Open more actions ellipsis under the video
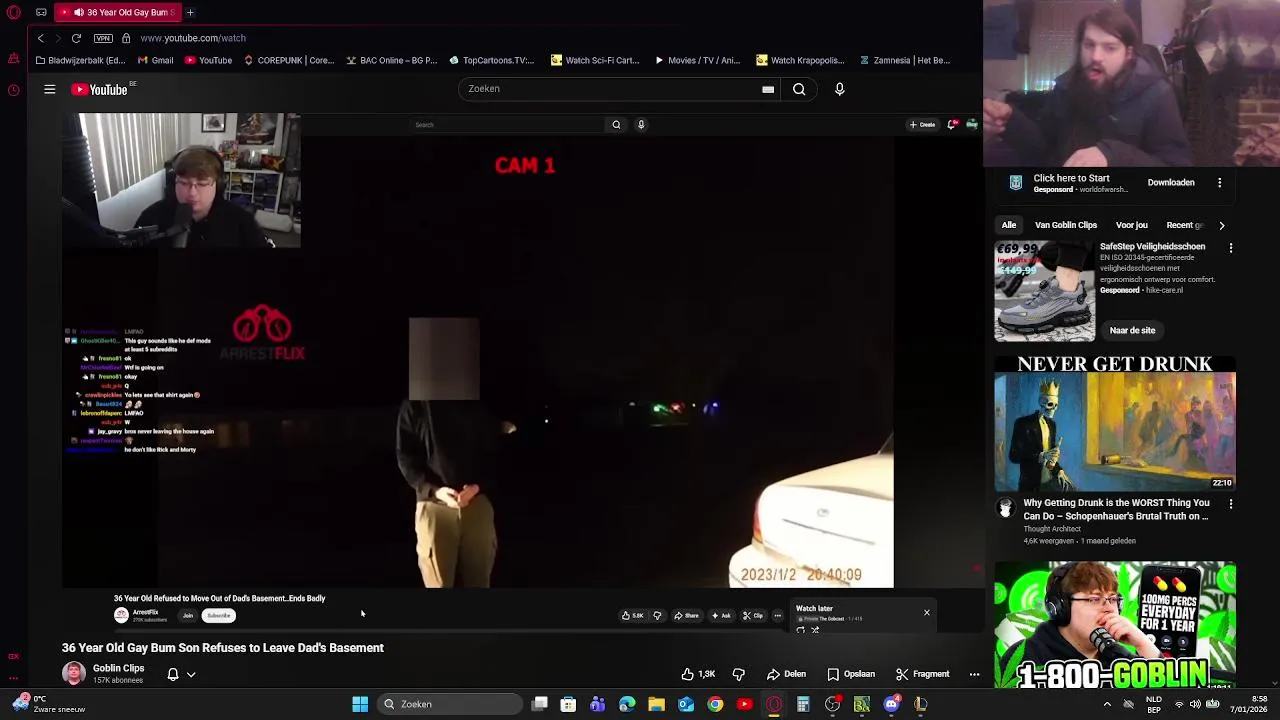 point(974,674)
